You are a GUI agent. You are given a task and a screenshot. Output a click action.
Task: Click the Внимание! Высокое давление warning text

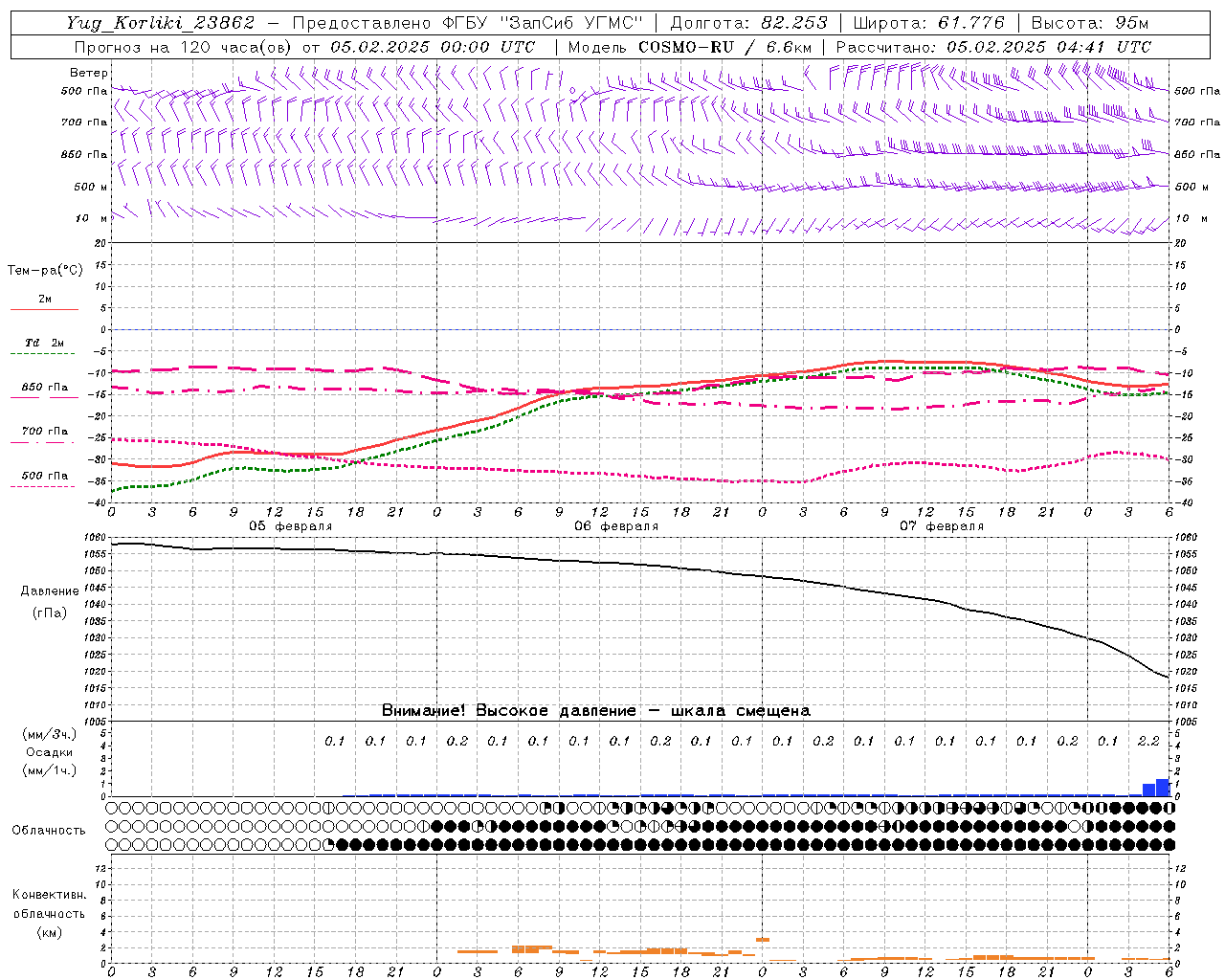595,710
